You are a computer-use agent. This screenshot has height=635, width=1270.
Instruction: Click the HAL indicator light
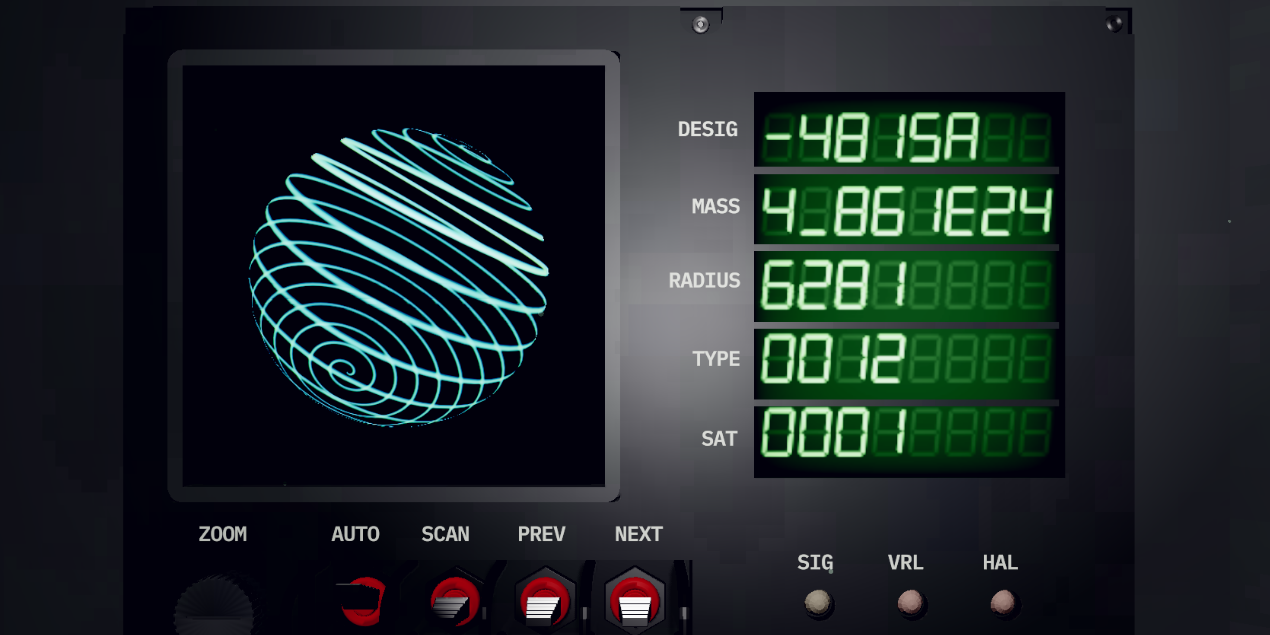click(1002, 602)
